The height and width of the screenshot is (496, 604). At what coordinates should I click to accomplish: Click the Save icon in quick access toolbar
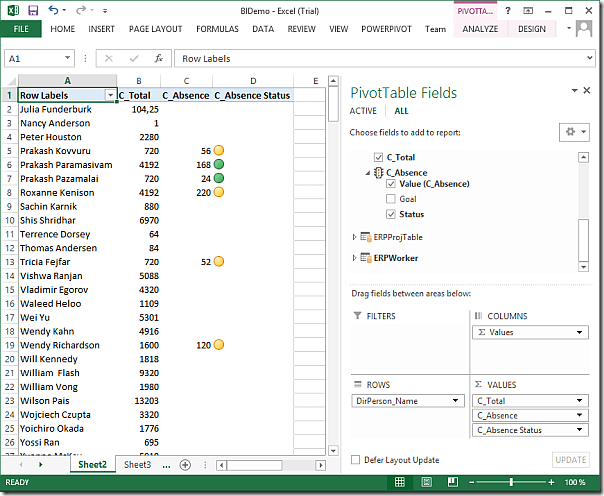(x=32, y=10)
